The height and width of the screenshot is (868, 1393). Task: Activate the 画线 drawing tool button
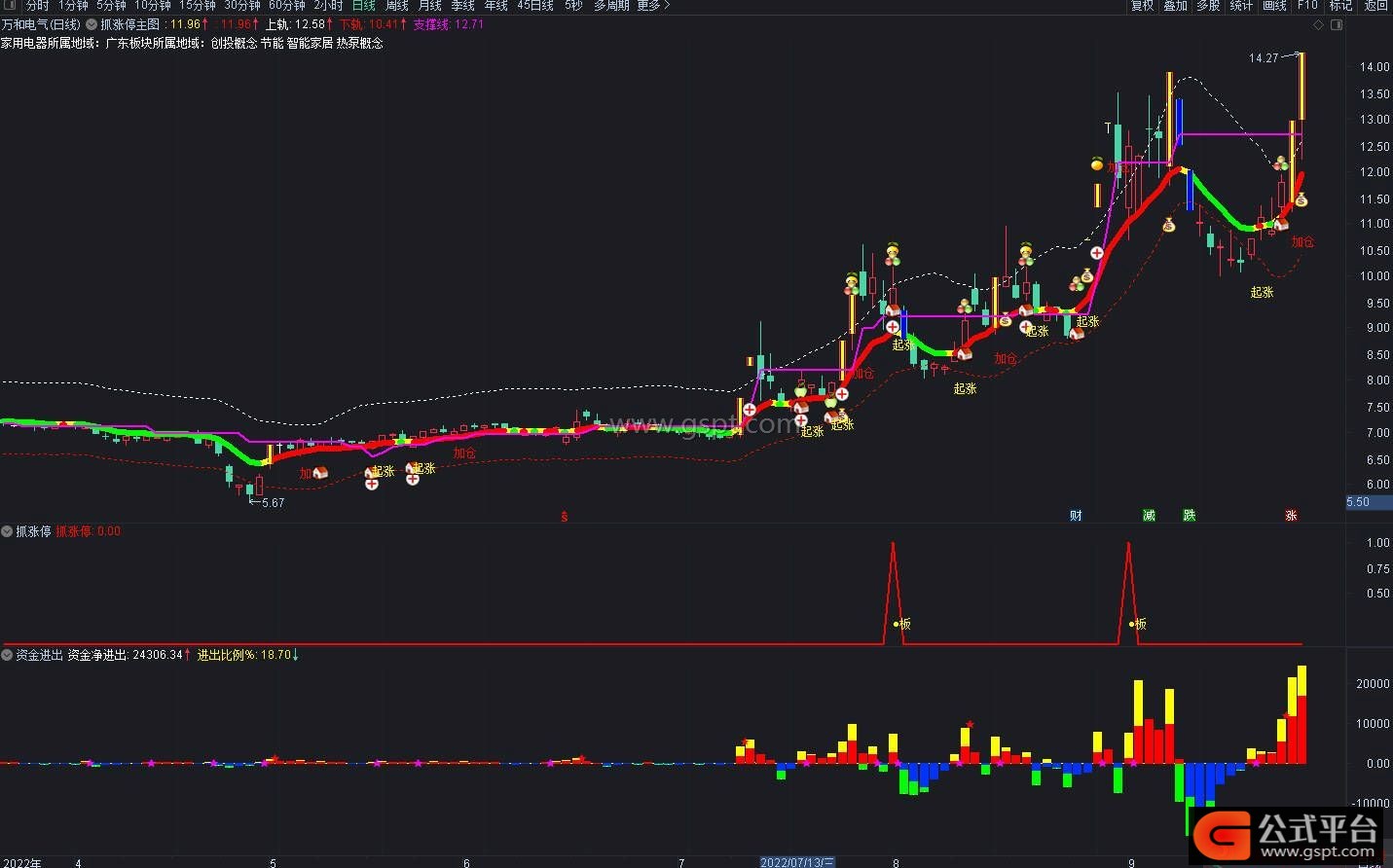[x=1274, y=5]
